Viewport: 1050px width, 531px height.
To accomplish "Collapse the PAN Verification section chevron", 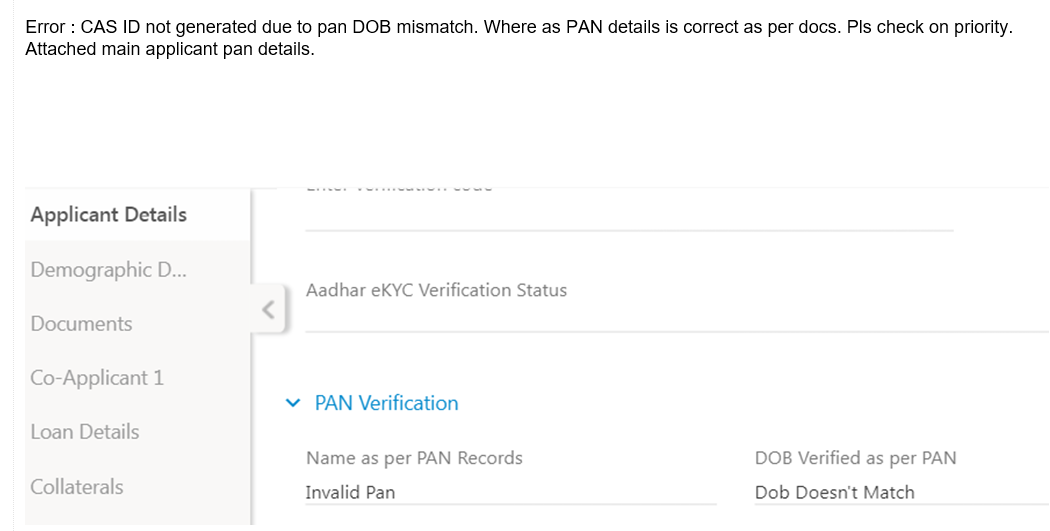I will click(x=292, y=403).
